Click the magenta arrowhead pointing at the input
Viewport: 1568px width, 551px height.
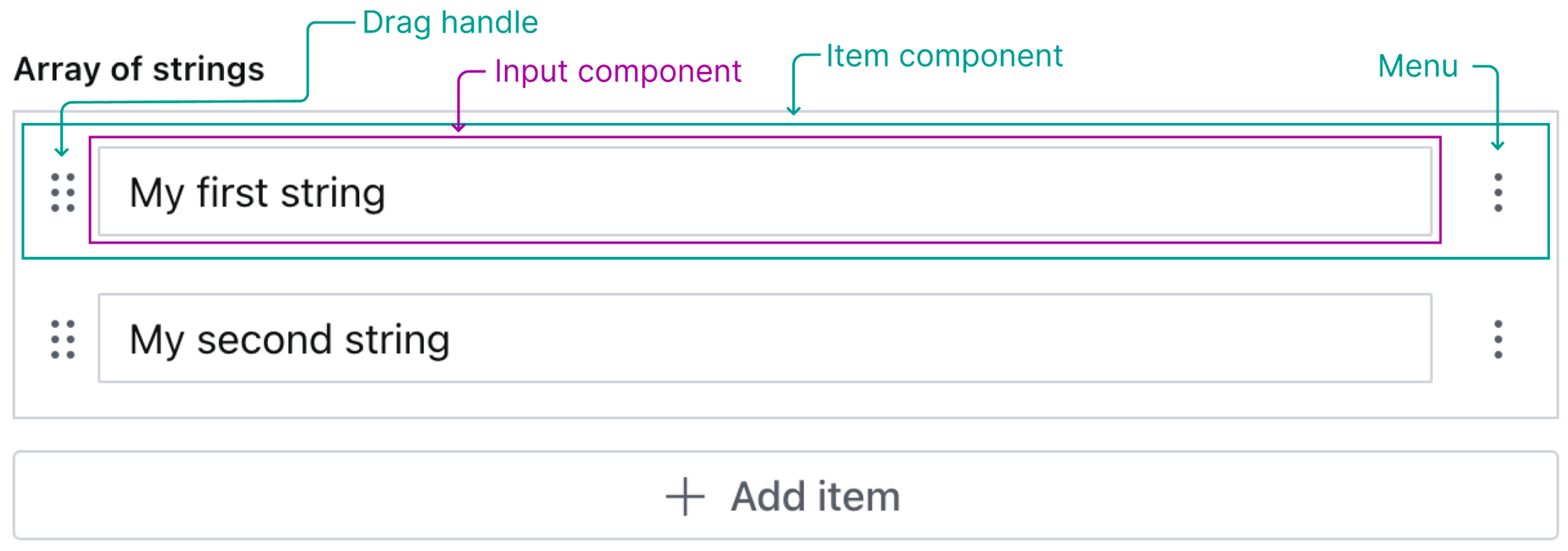458,127
